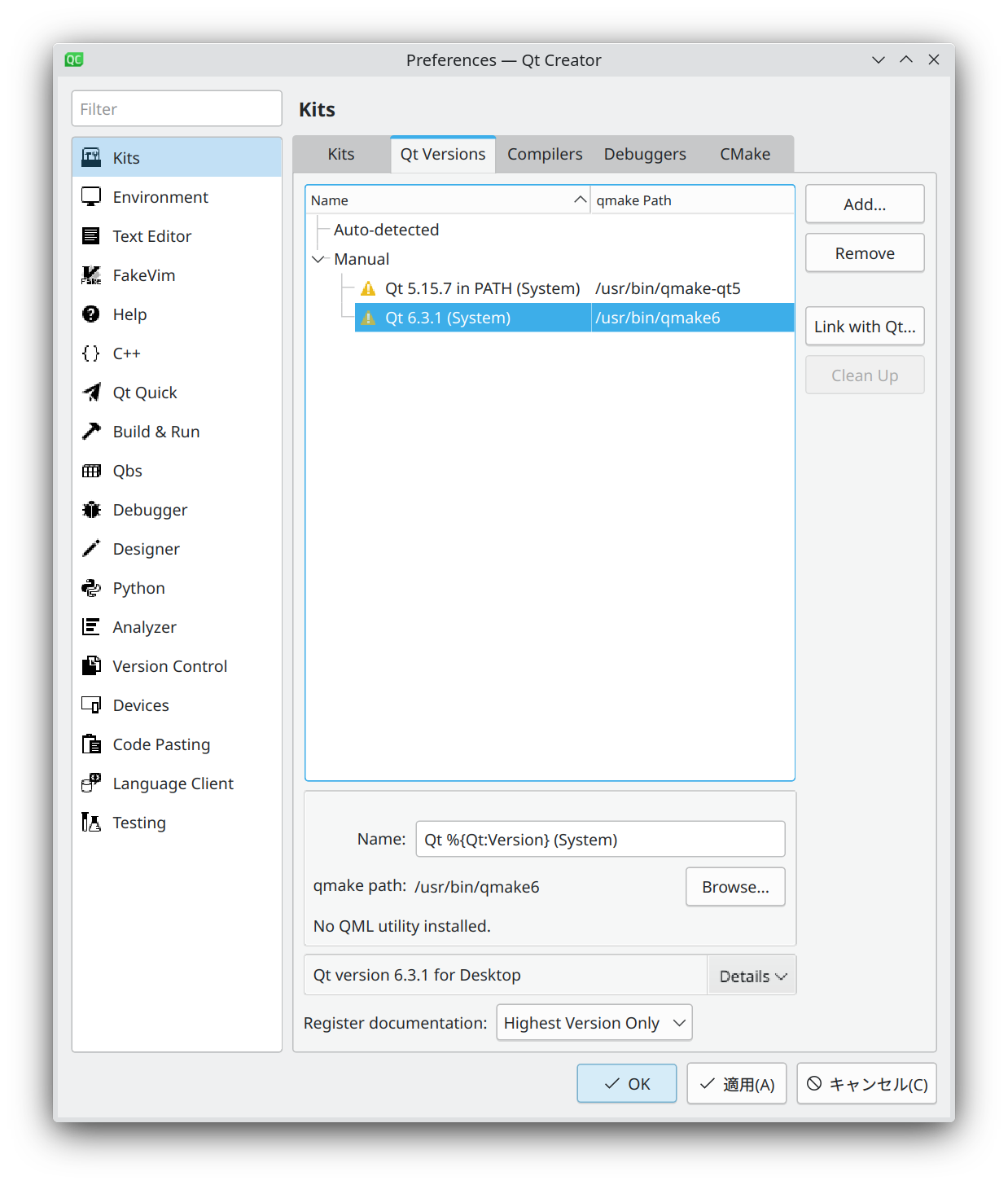This screenshot has width=1008, height=1185.
Task: Select the Auto-detected tree group
Action: click(387, 230)
